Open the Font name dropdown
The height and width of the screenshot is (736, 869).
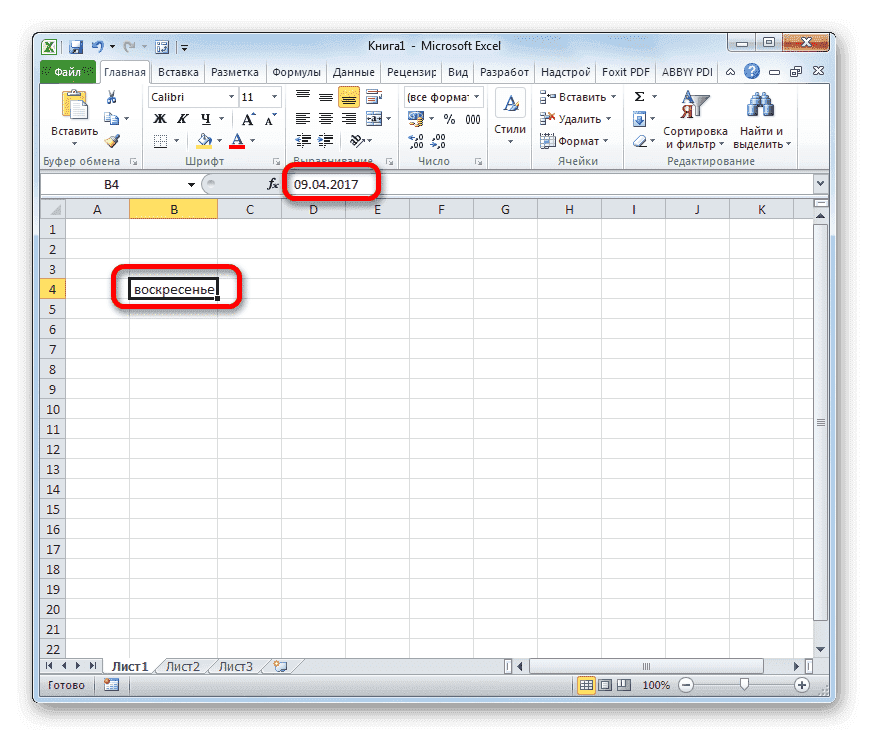pyautogui.click(x=230, y=97)
